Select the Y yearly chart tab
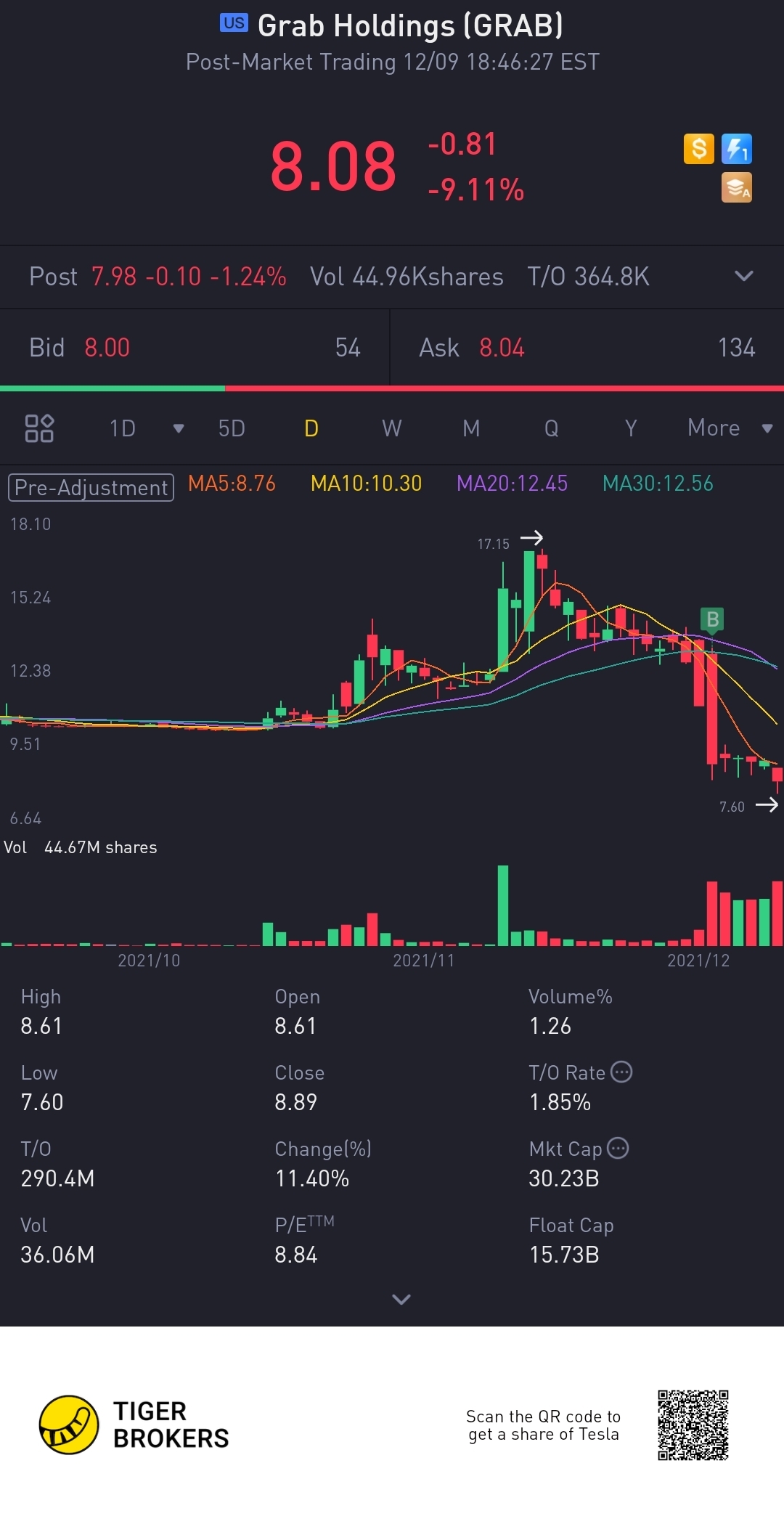 [631, 428]
